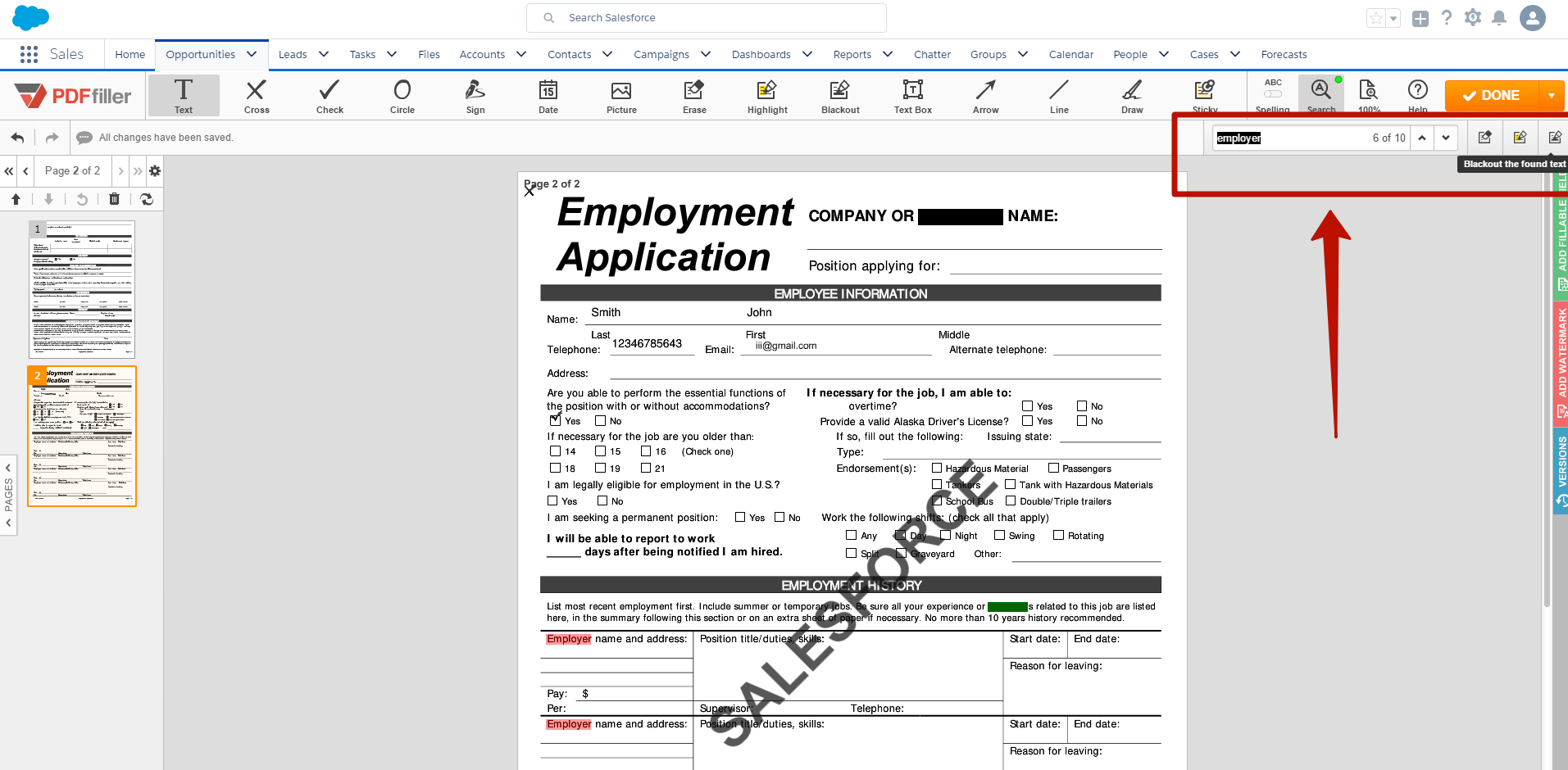Select the Picture tool

coord(621,96)
